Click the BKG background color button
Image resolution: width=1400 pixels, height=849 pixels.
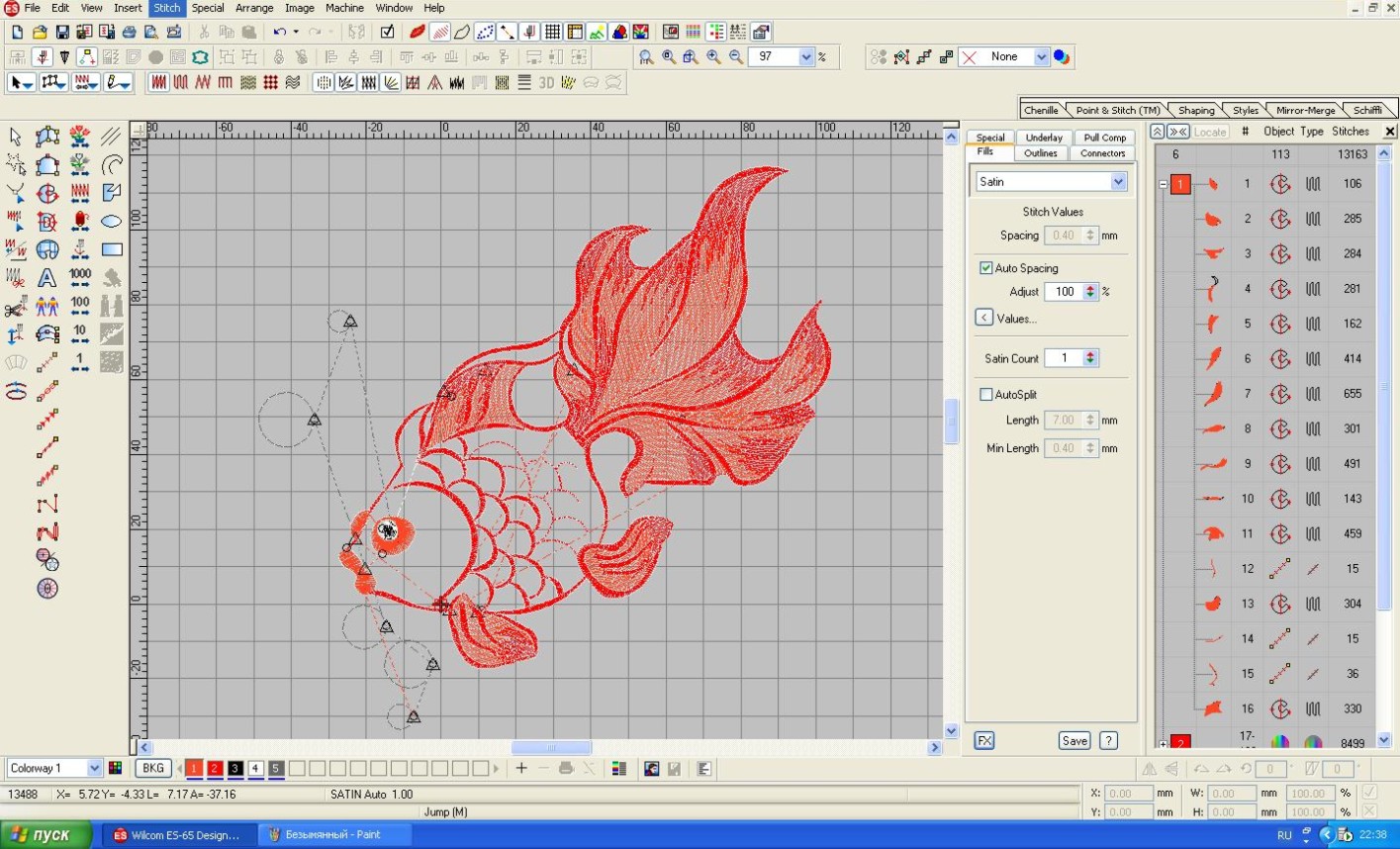tap(152, 768)
